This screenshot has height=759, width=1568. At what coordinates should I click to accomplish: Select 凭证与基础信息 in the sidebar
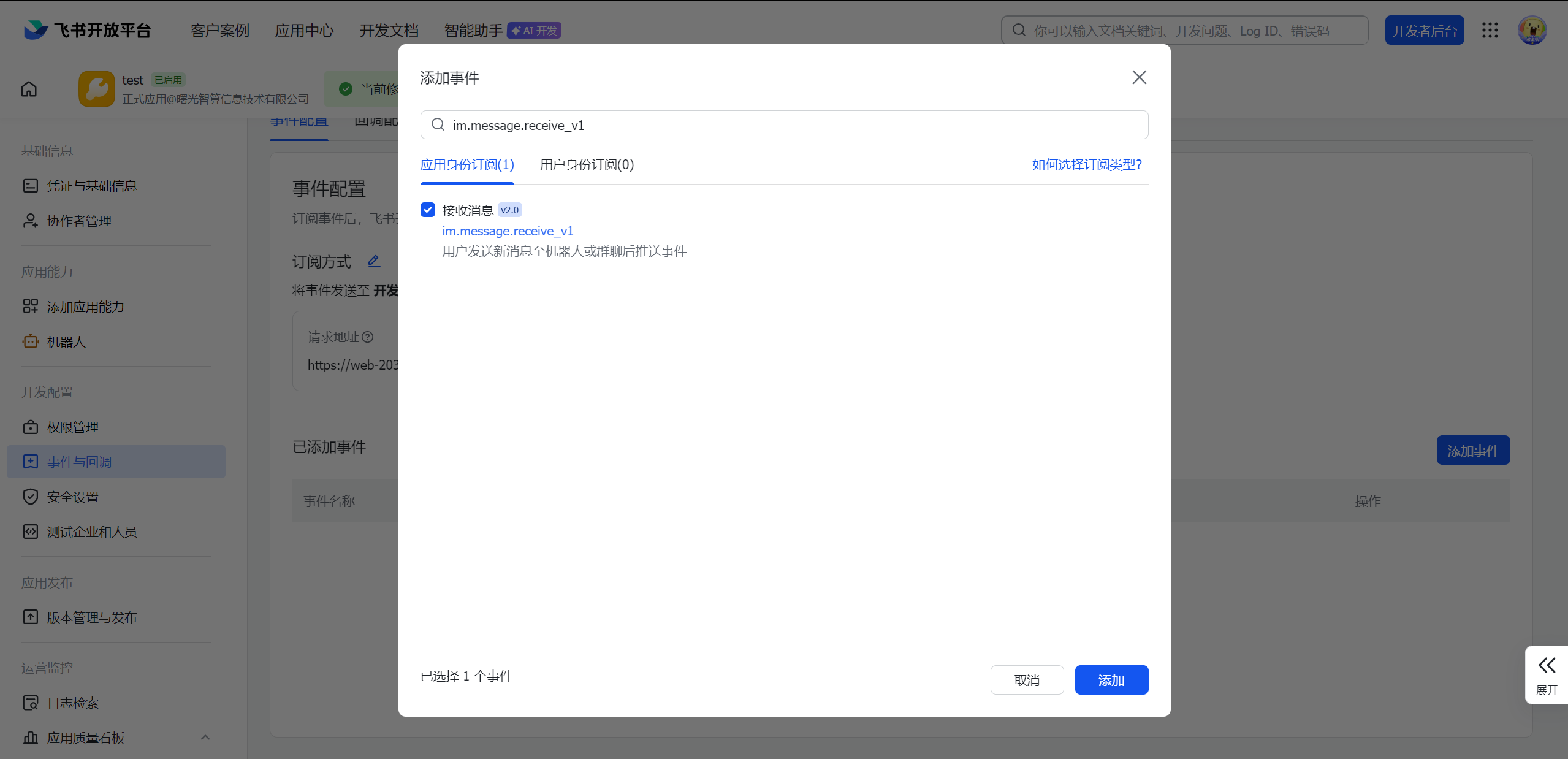(x=92, y=185)
